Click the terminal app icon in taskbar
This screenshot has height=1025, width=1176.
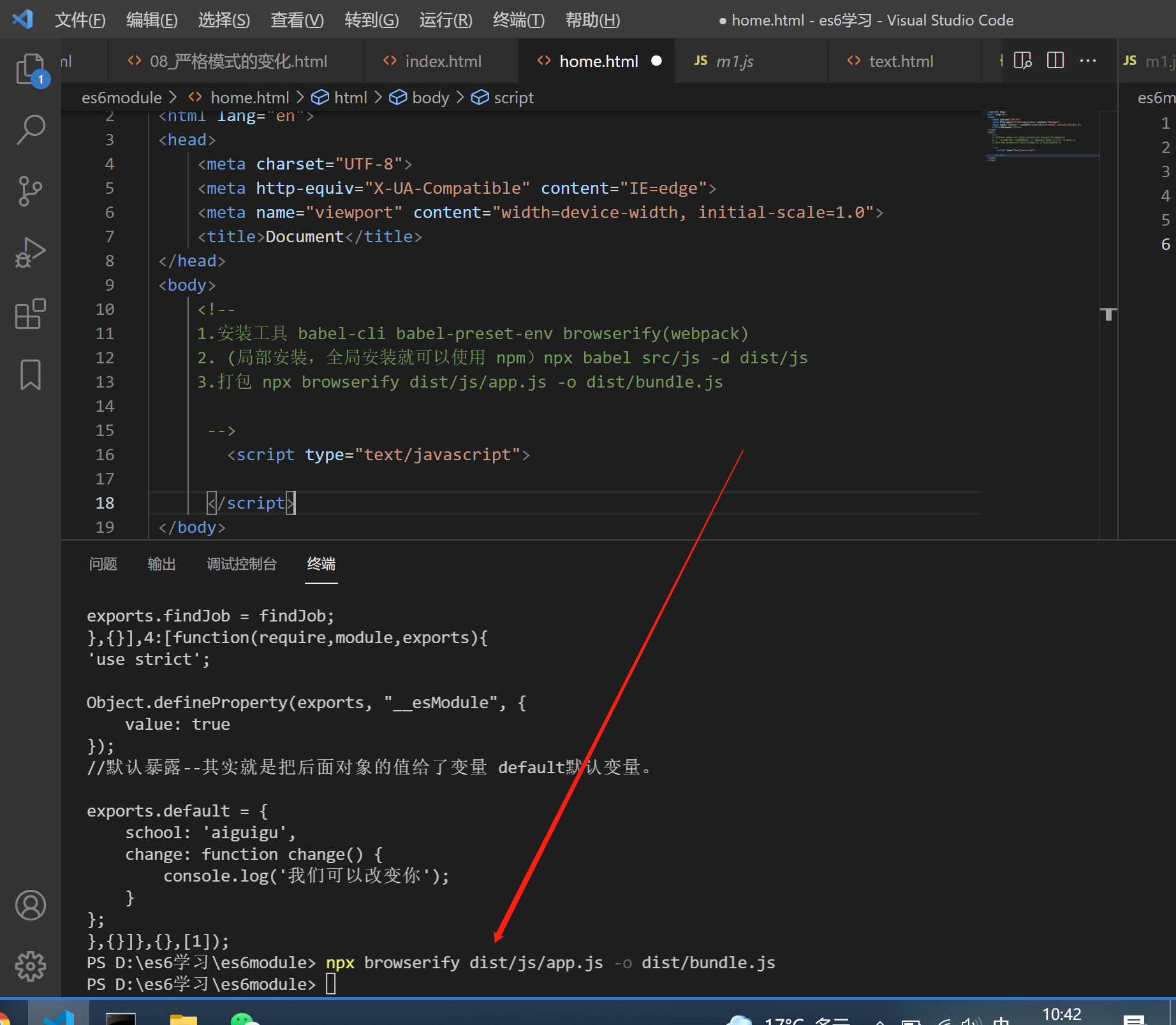tap(121, 1018)
